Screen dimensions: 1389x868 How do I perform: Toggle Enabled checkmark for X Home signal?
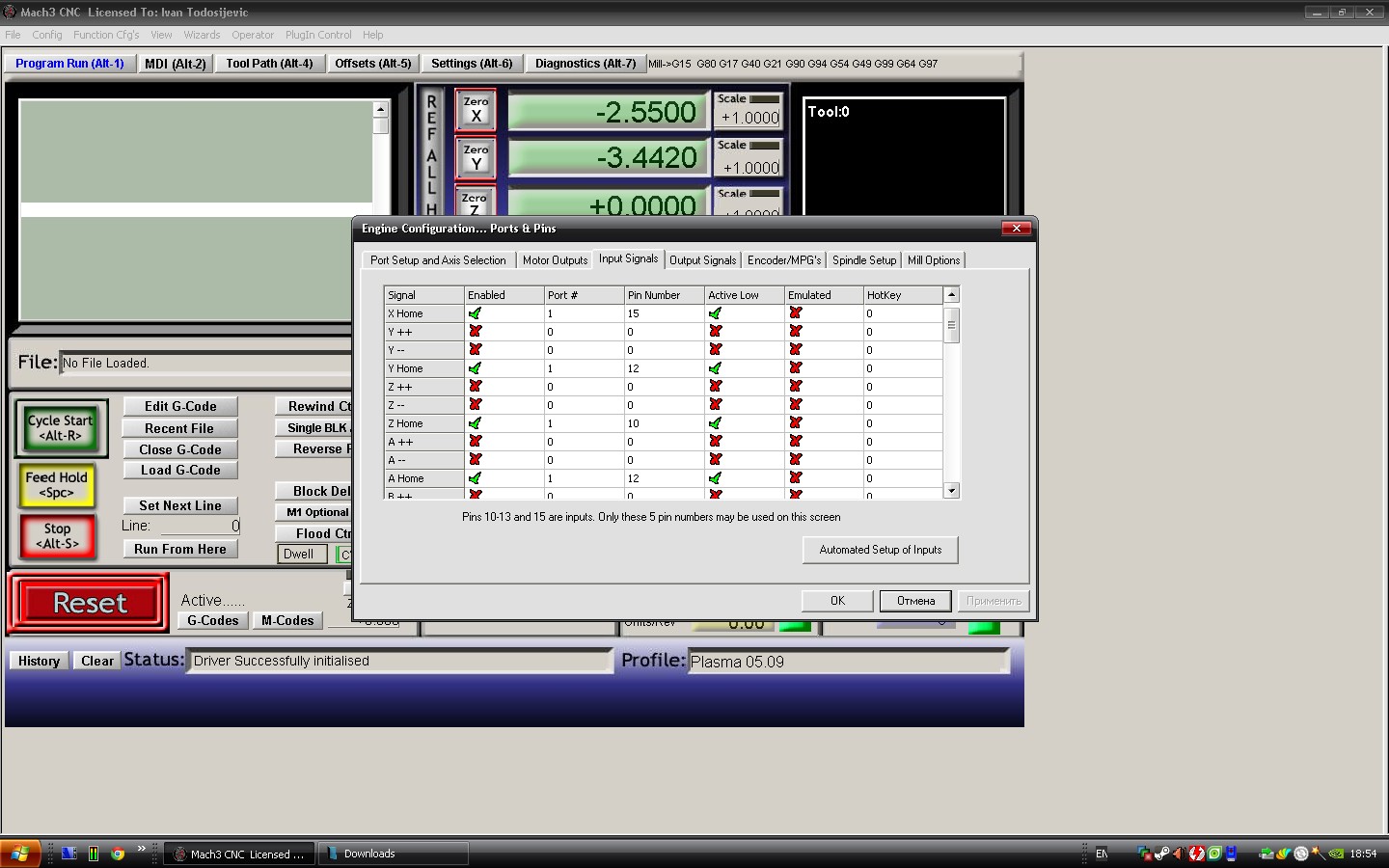(x=475, y=313)
